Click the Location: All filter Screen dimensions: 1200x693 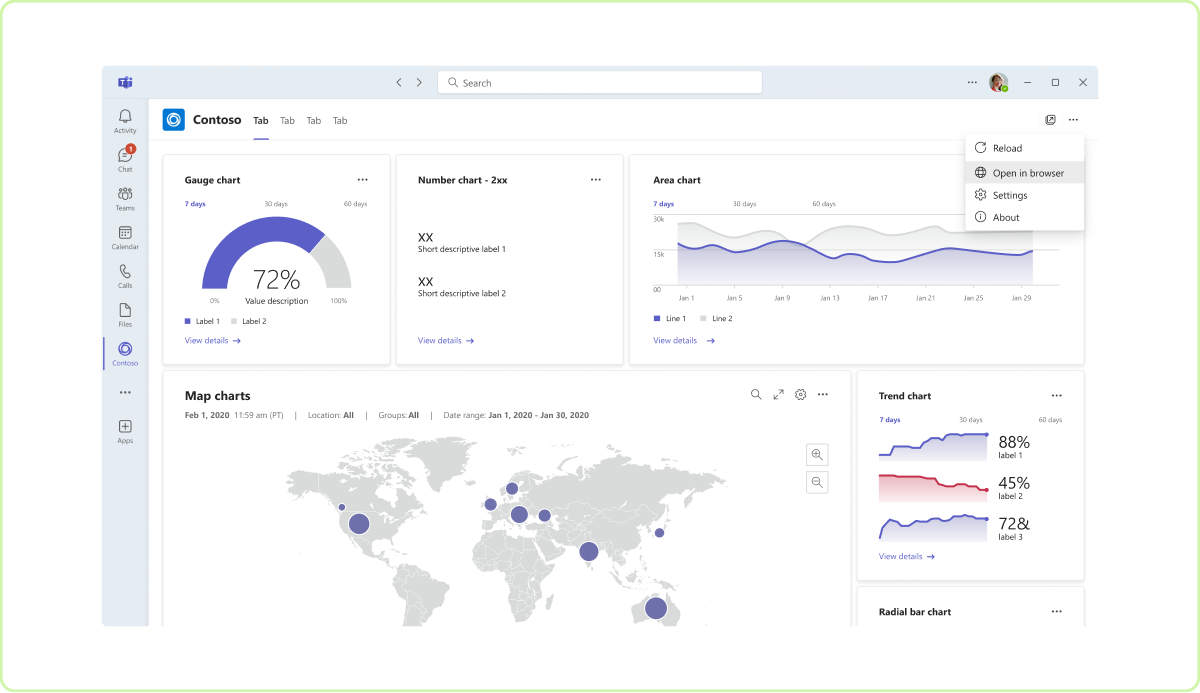click(x=331, y=415)
